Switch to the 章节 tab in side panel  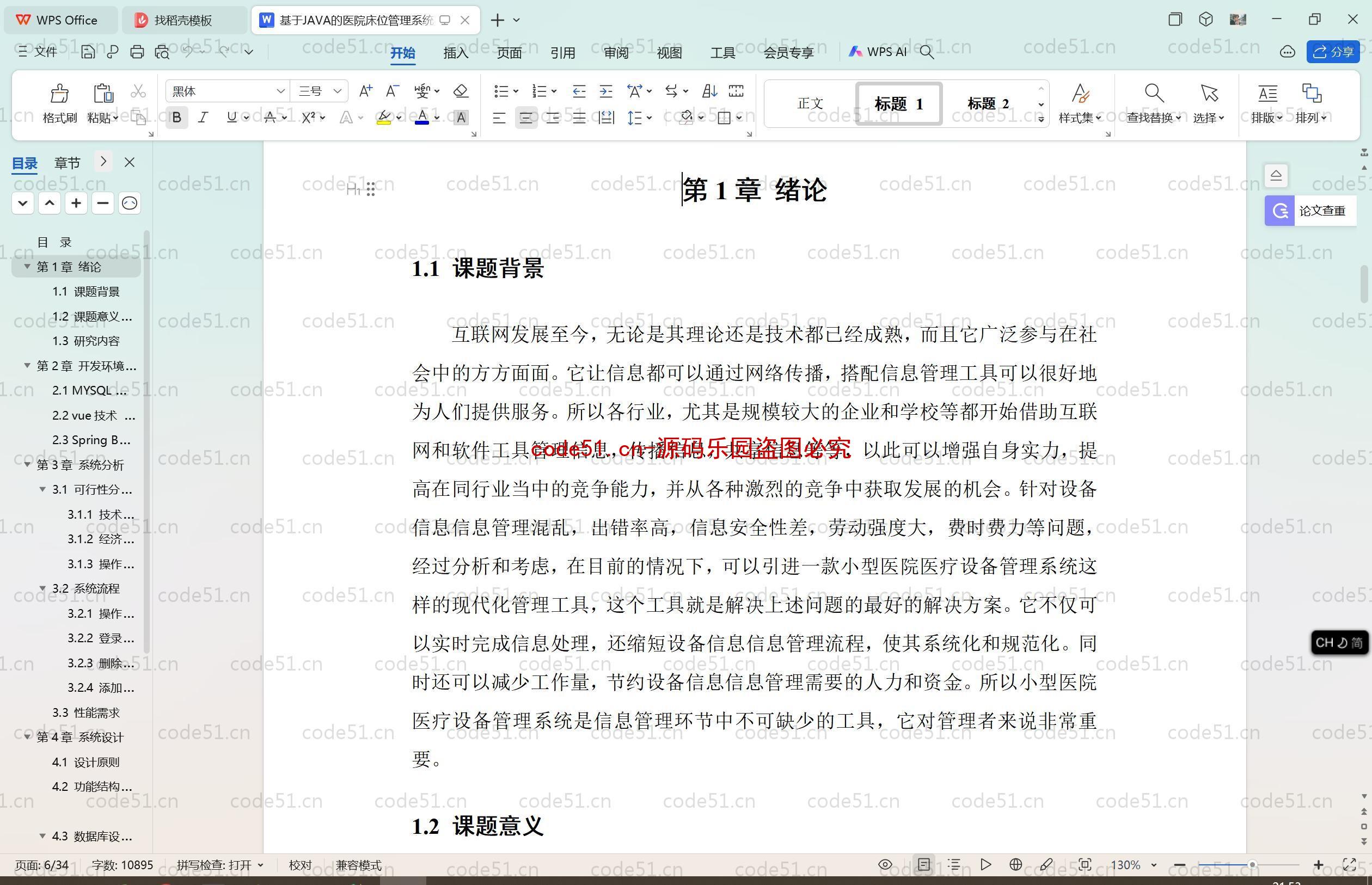[68, 163]
